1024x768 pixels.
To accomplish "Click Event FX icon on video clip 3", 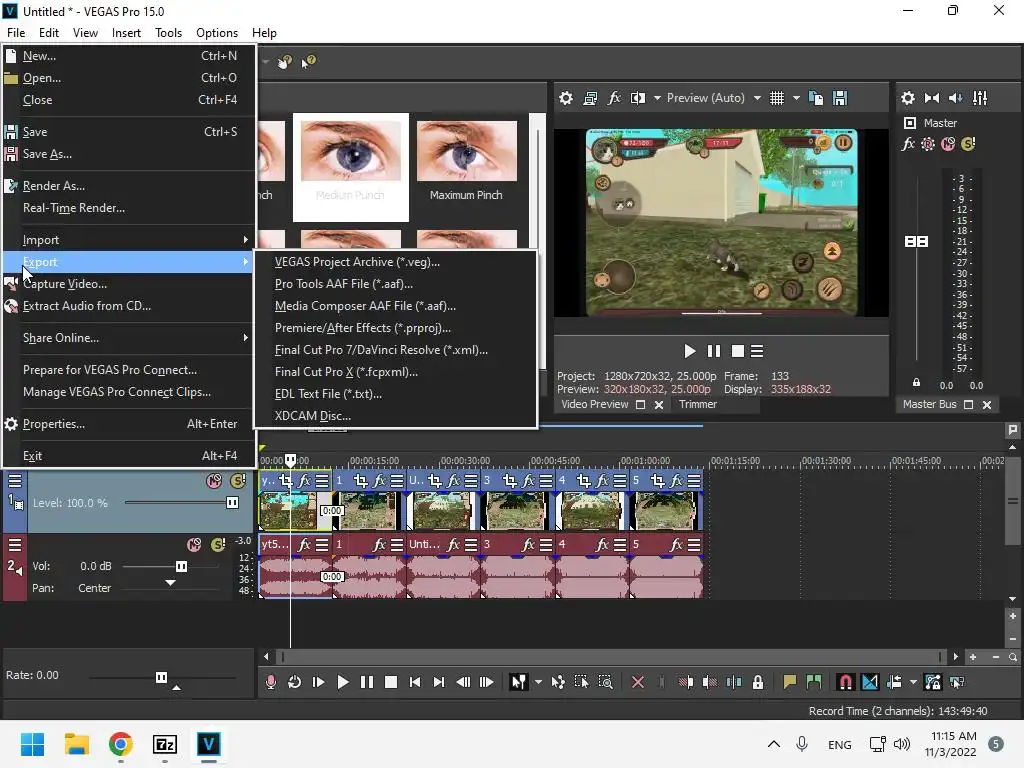I will 528,481.
